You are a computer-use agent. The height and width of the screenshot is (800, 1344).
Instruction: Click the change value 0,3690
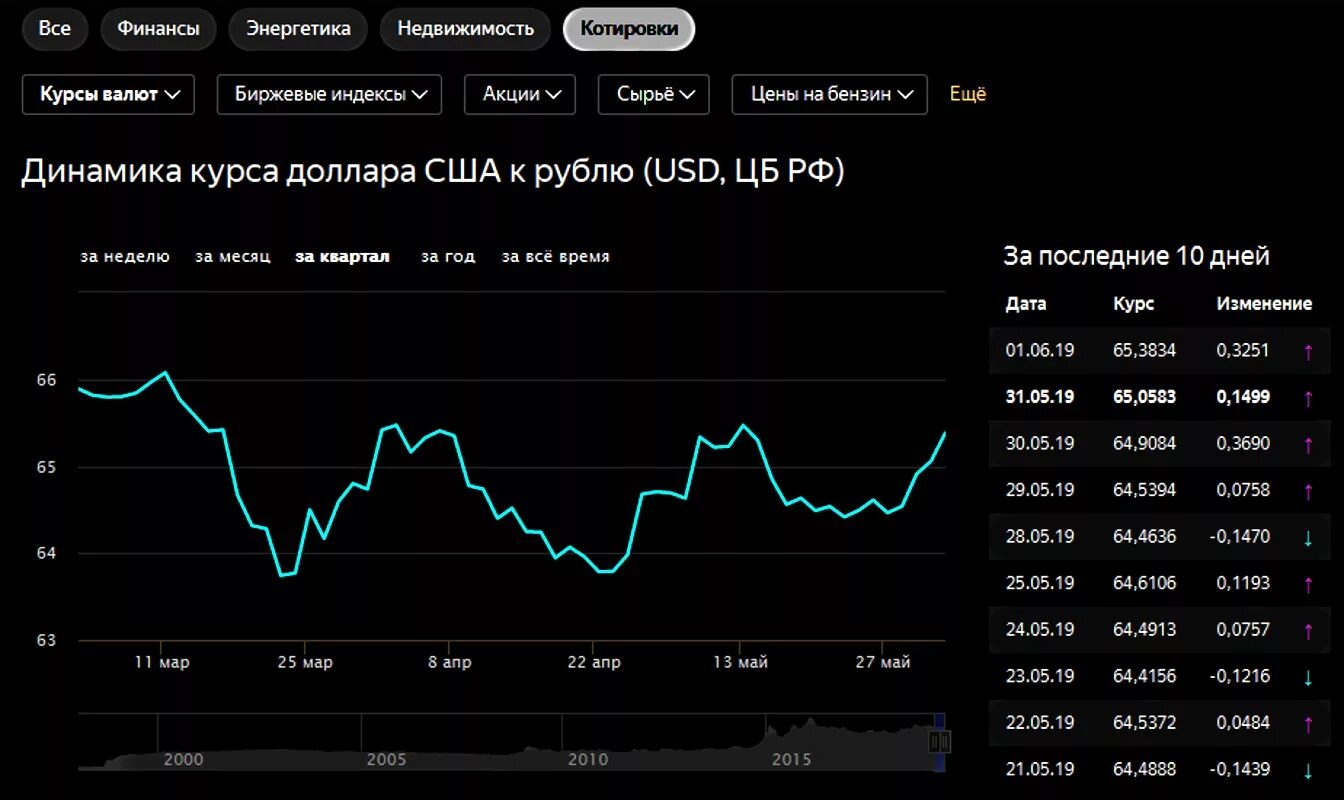1243,443
